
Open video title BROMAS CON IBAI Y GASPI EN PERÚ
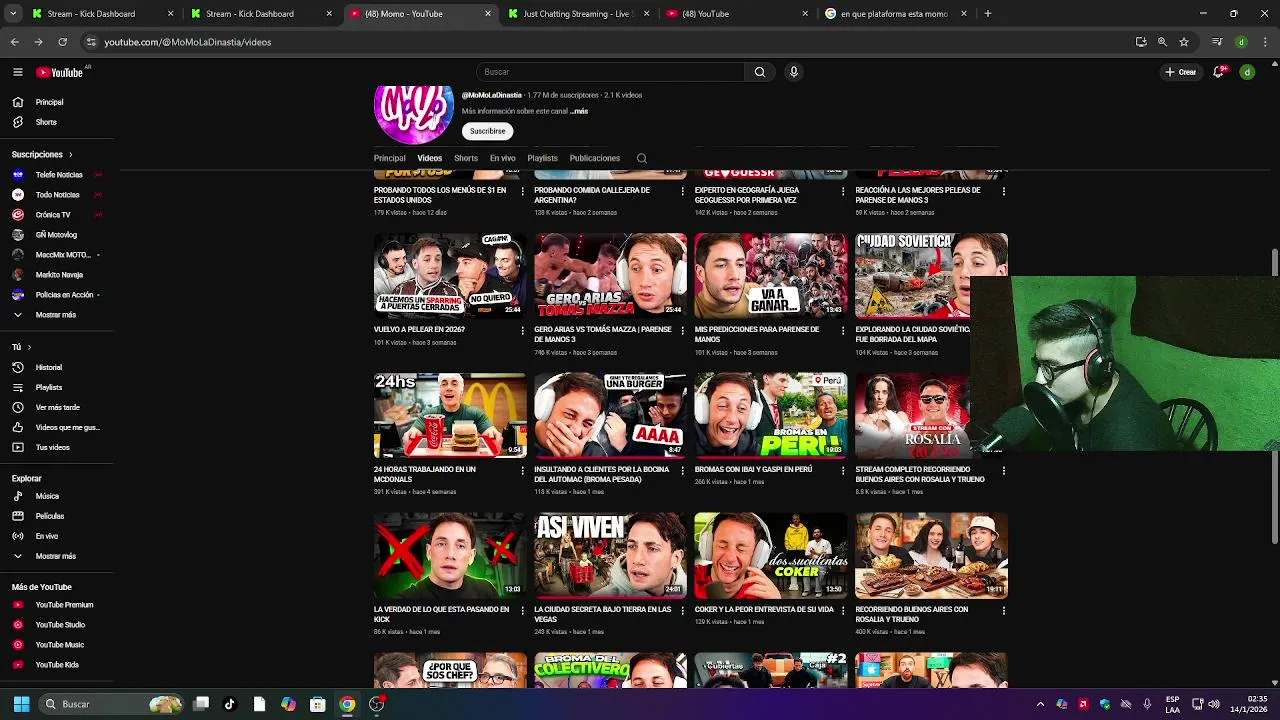click(753, 469)
